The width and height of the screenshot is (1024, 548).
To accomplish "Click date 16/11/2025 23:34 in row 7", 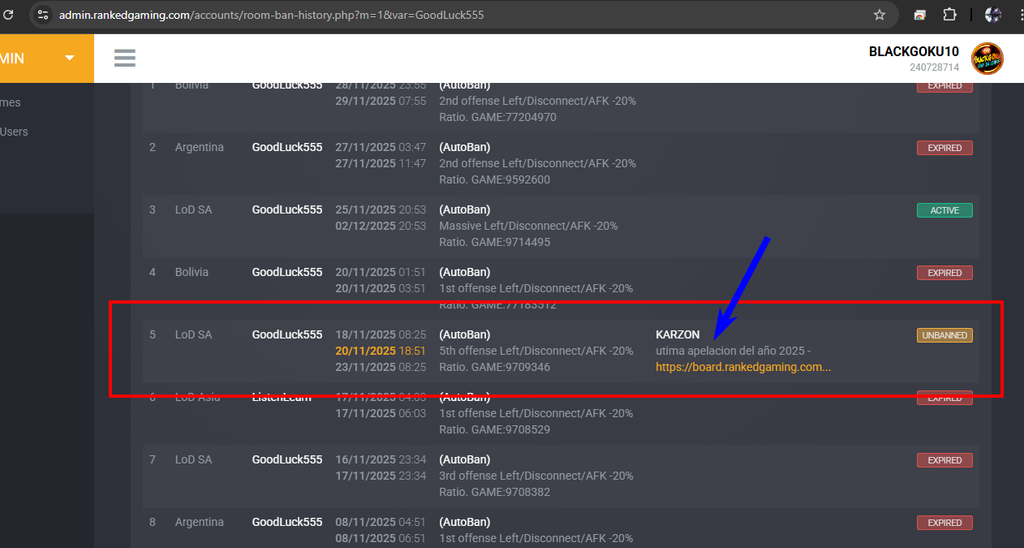I will pyautogui.click(x=380, y=459).
